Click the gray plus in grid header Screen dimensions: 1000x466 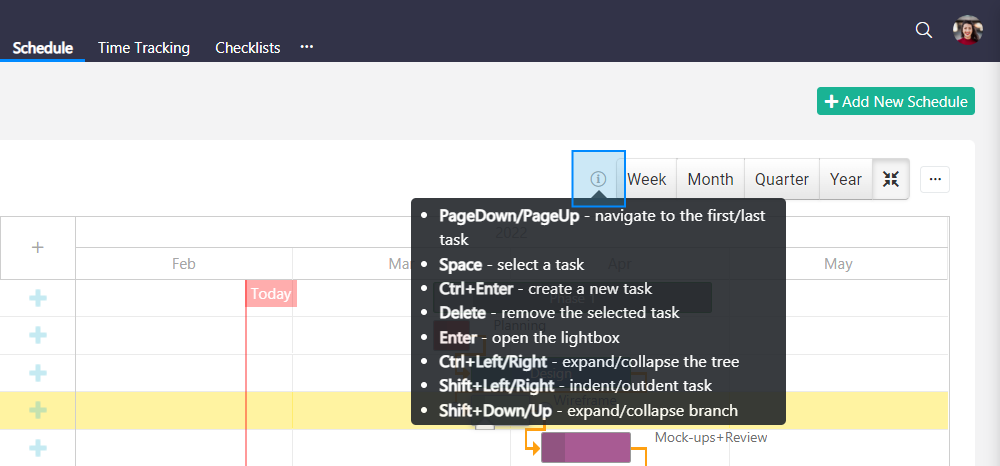click(x=38, y=247)
